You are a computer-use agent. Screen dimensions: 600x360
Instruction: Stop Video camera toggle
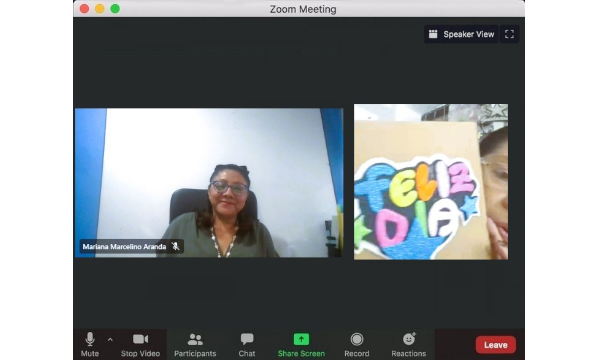click(140, 344)
